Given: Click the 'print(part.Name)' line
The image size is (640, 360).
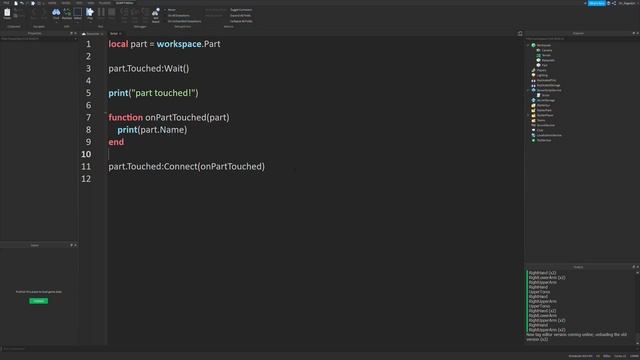Looking at the screenshot, I should (152, 130).
